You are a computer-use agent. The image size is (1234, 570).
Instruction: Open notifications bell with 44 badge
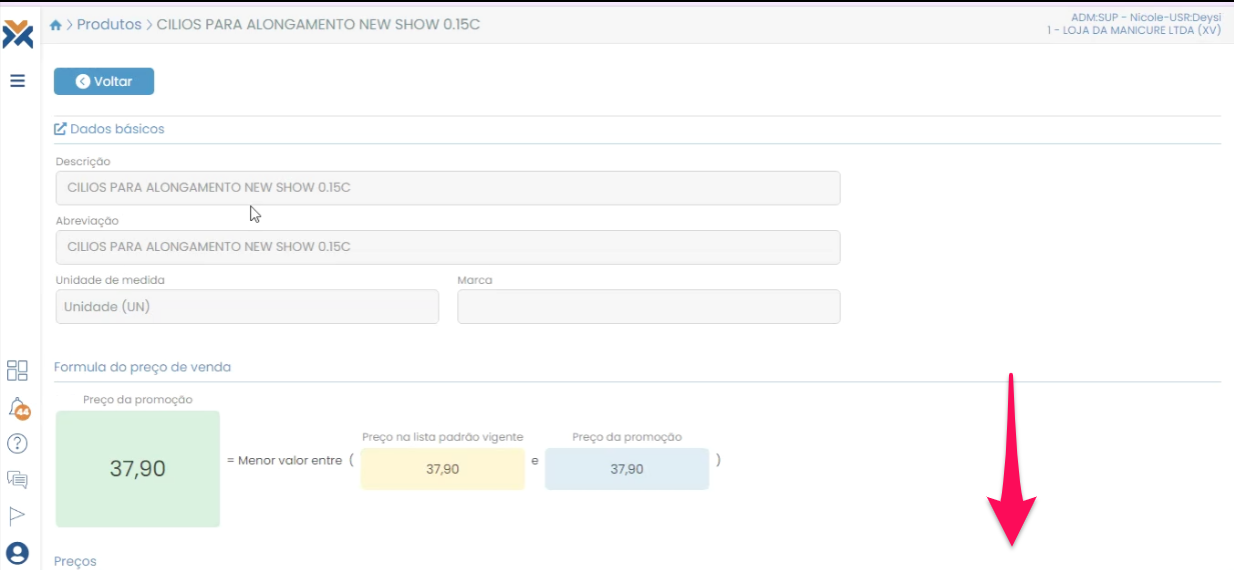tap(18, 408)
